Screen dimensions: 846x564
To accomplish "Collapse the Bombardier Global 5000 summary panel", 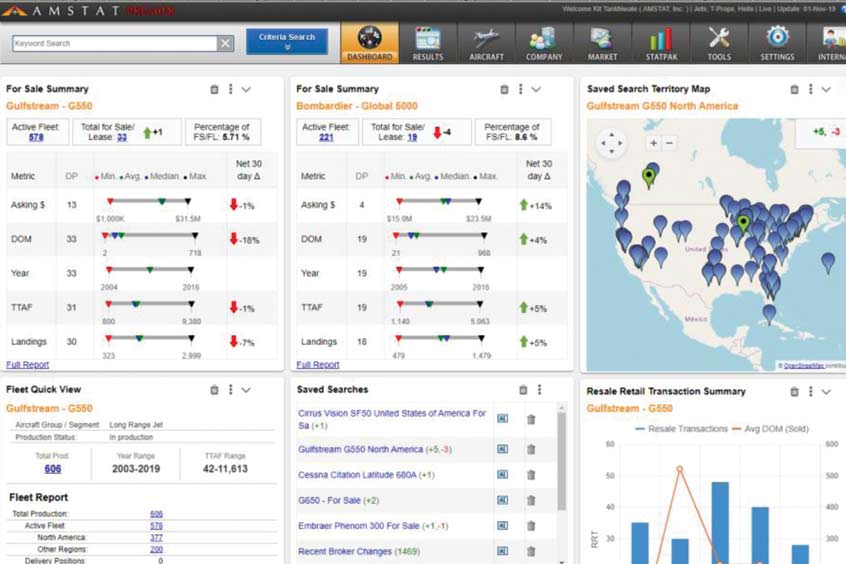I will pyautogui.click(x=536, y=90).
